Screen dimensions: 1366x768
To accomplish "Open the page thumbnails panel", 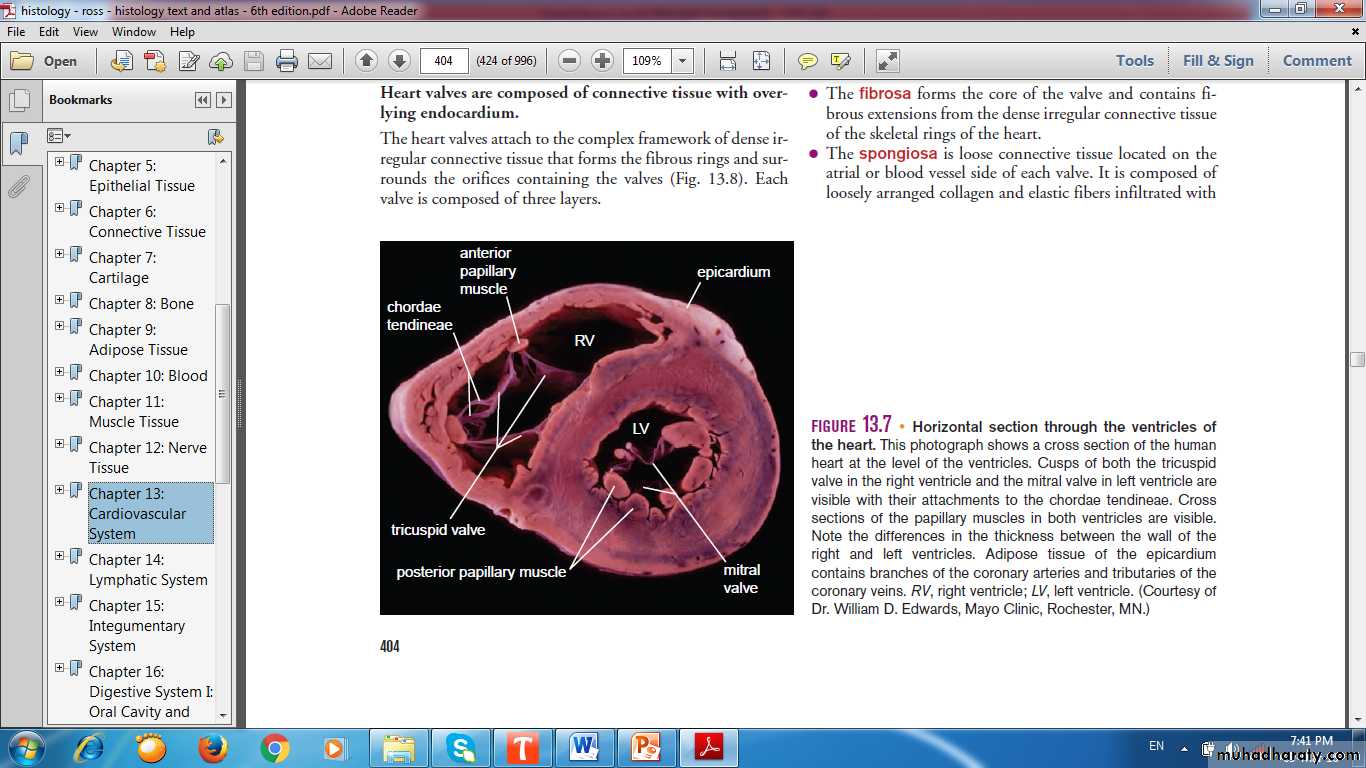I will (19, 101).
